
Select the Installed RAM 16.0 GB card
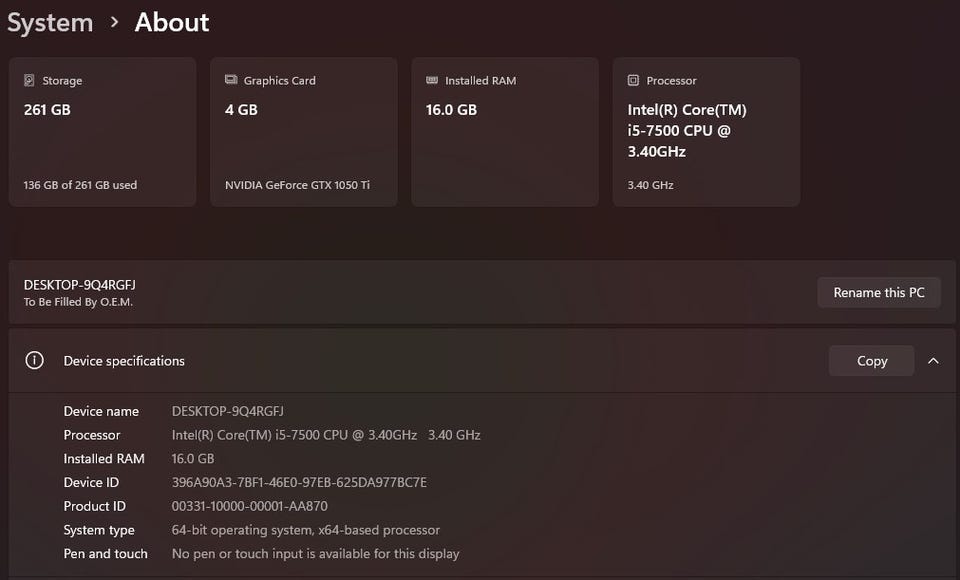pos(504,132)
